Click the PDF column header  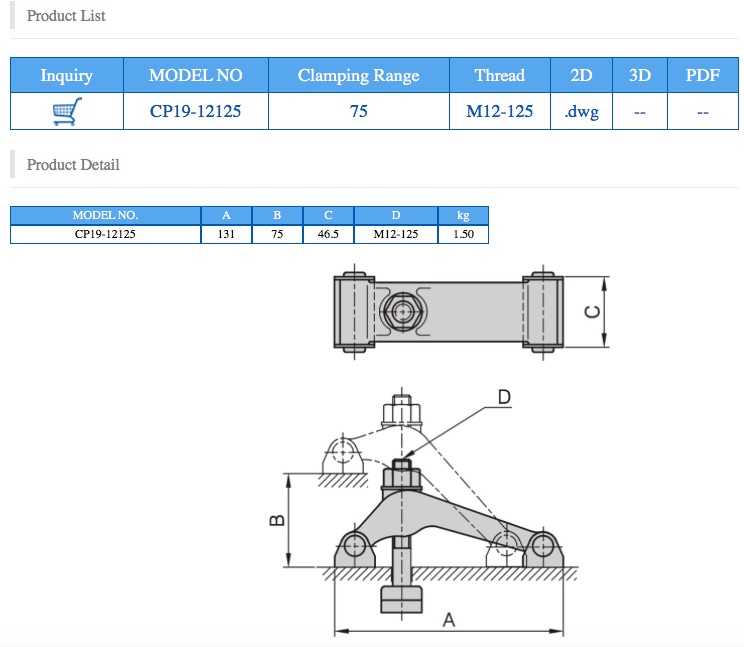coord(703,75)
